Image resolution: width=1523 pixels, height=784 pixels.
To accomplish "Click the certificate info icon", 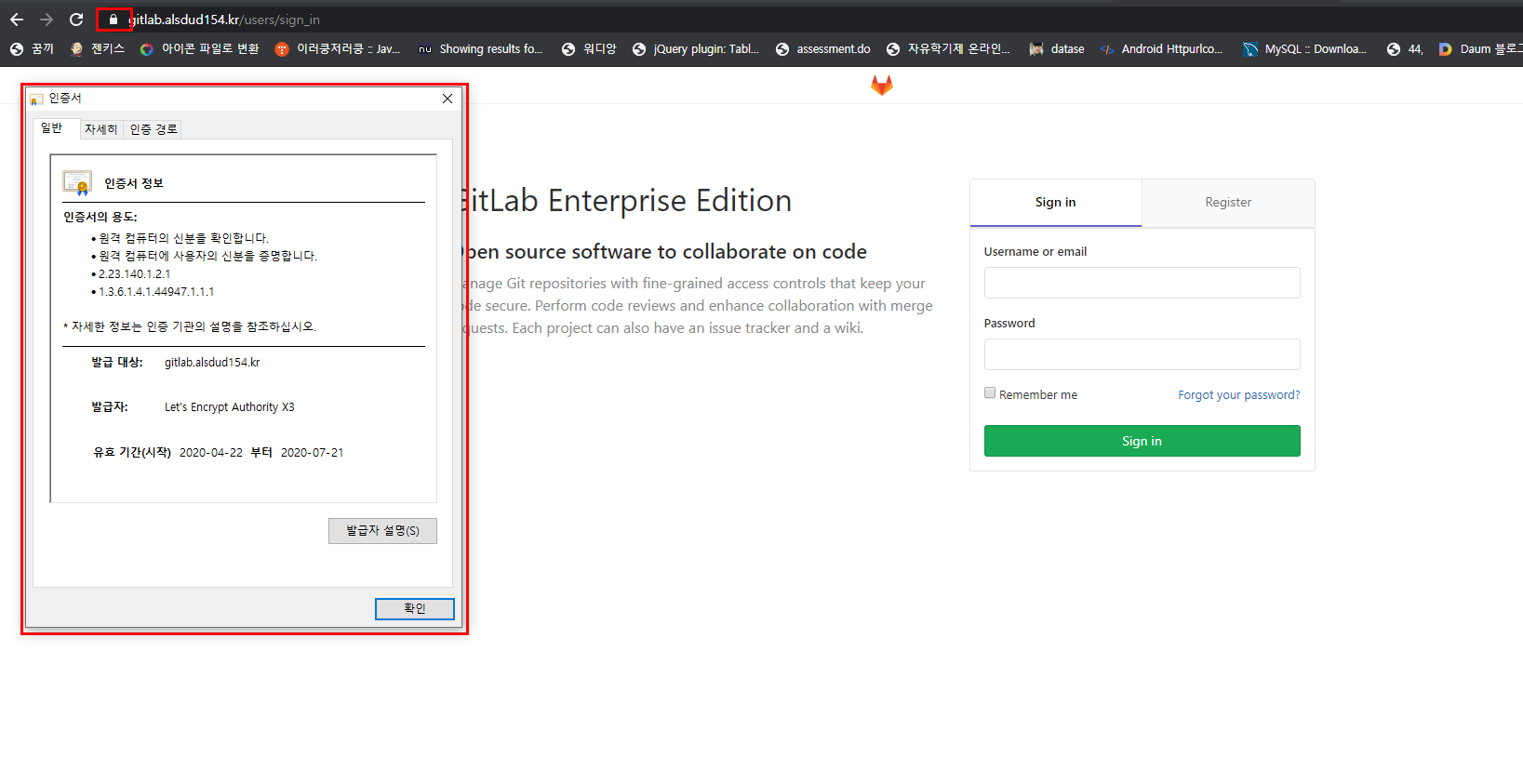I will (x=77, y=182).
